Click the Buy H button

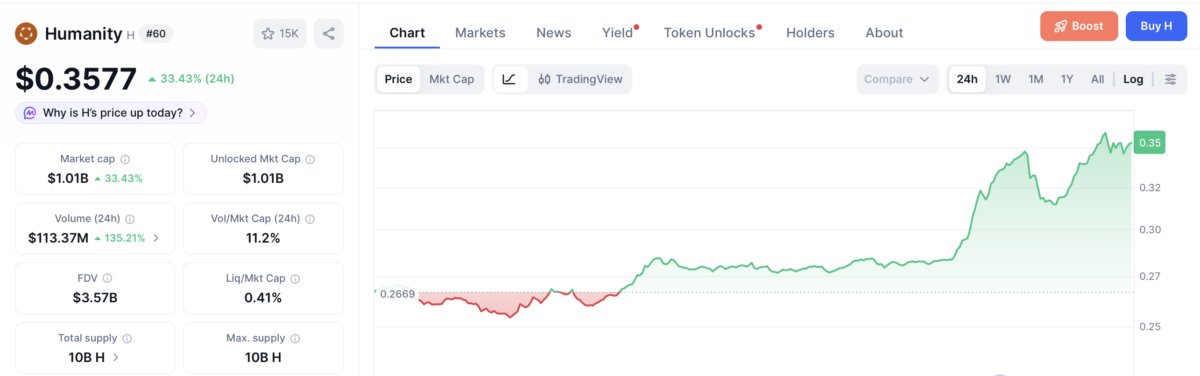click(1155, 26)
